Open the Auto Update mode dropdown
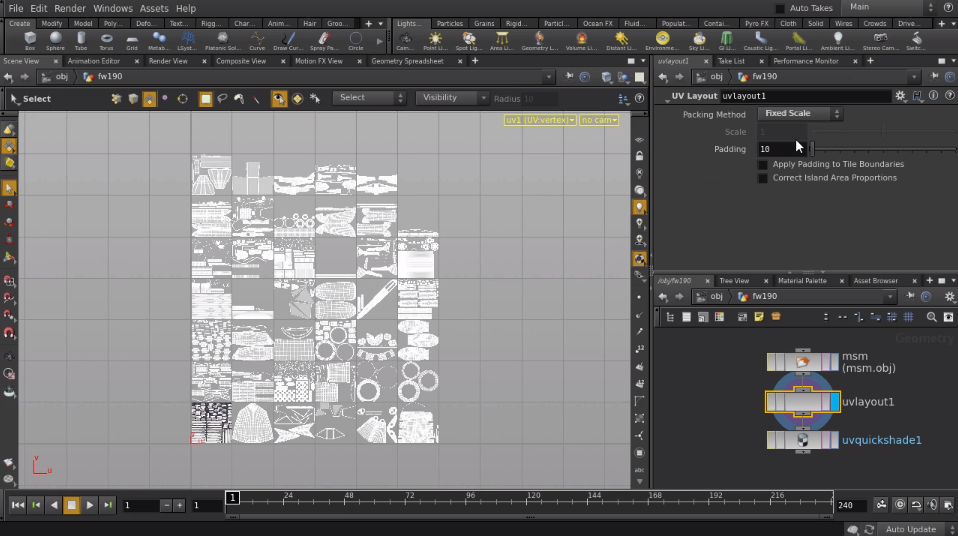 [x=917, y=529]
